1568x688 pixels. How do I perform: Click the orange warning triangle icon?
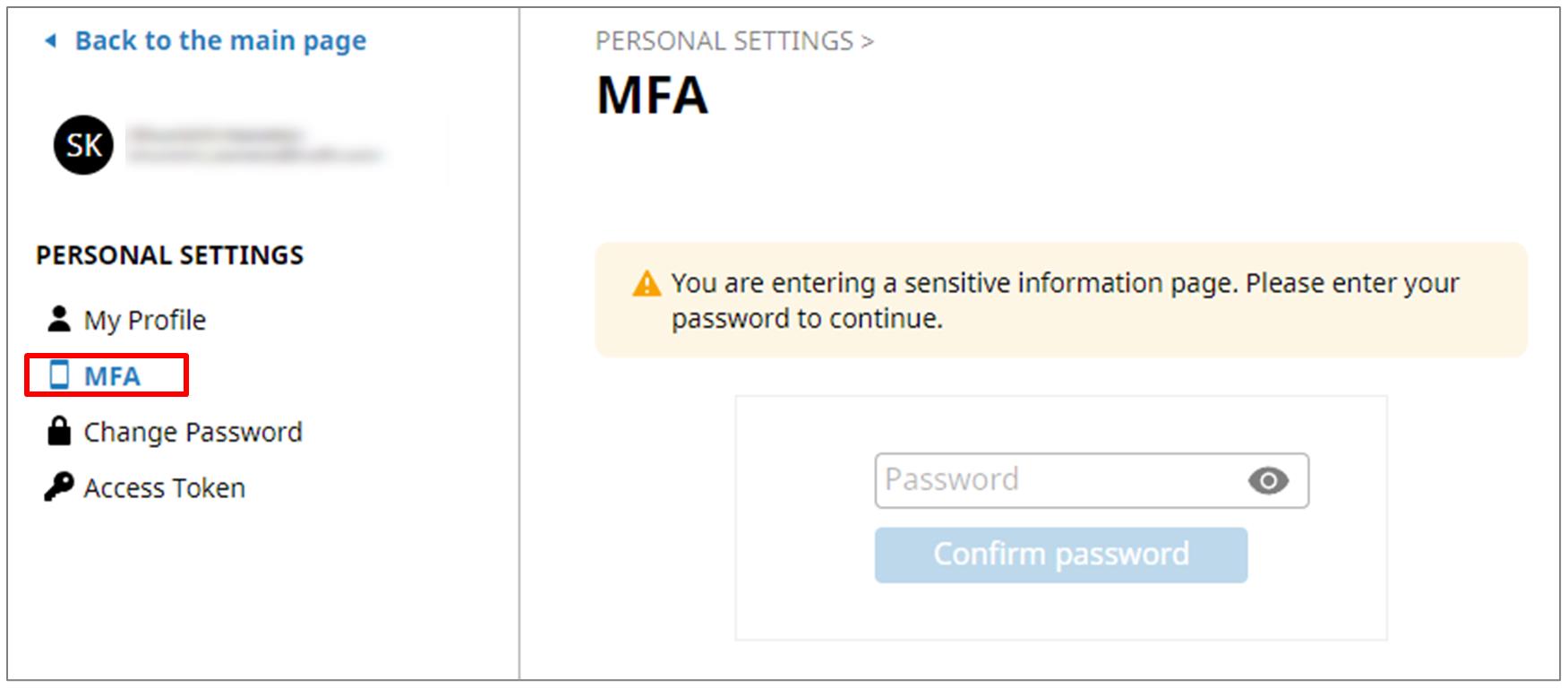pyautogui.click(x=646, y=284)
